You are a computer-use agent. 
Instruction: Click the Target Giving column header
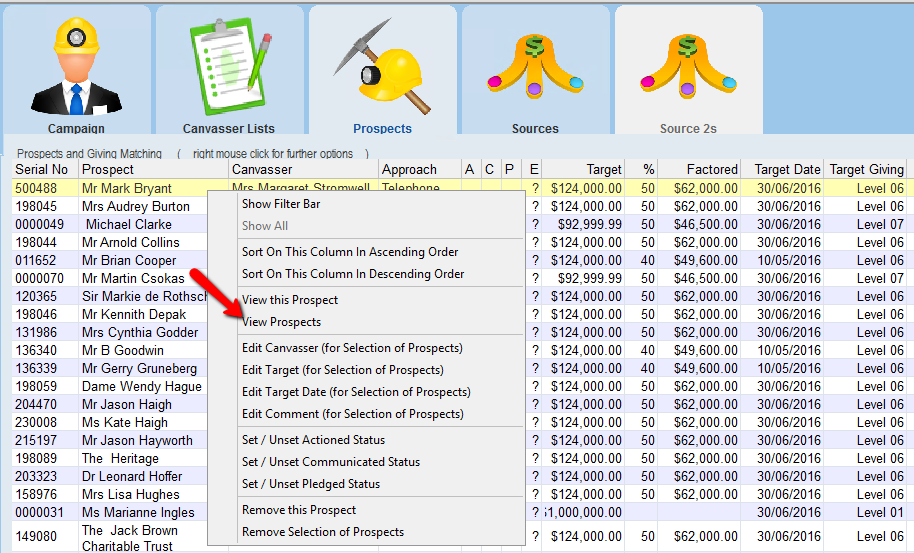point(867,170)
